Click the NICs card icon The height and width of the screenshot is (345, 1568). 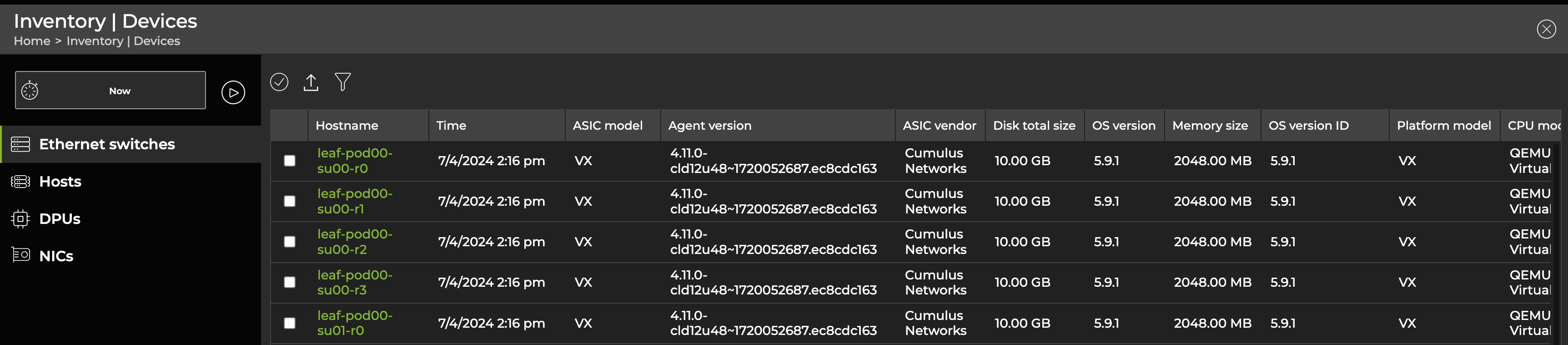coord(20,255)
